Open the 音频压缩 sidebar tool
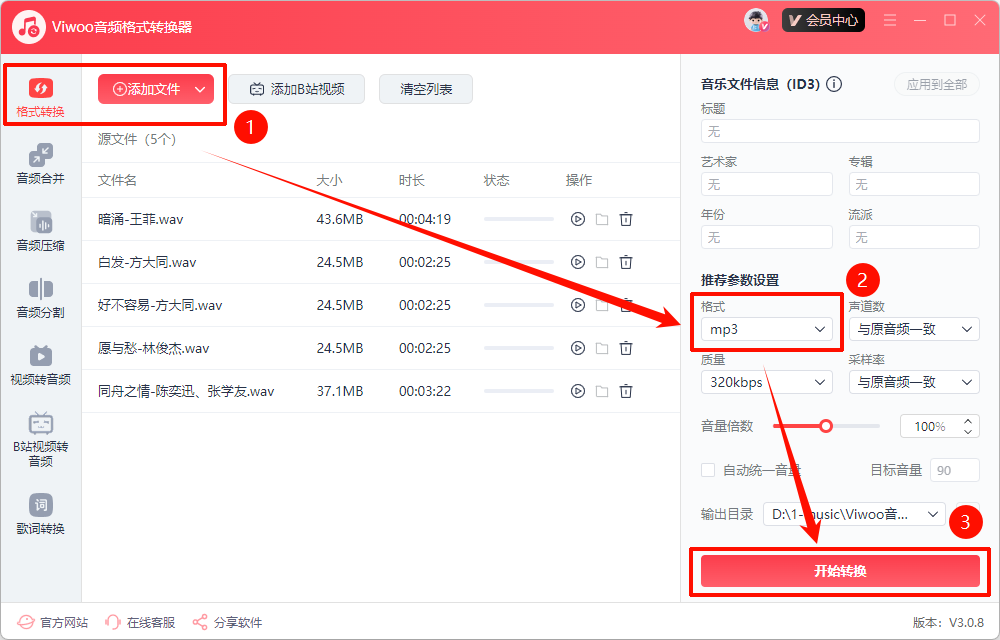Image resolution: width=1000 pixels, height=640 pixels. coord(41,231)
